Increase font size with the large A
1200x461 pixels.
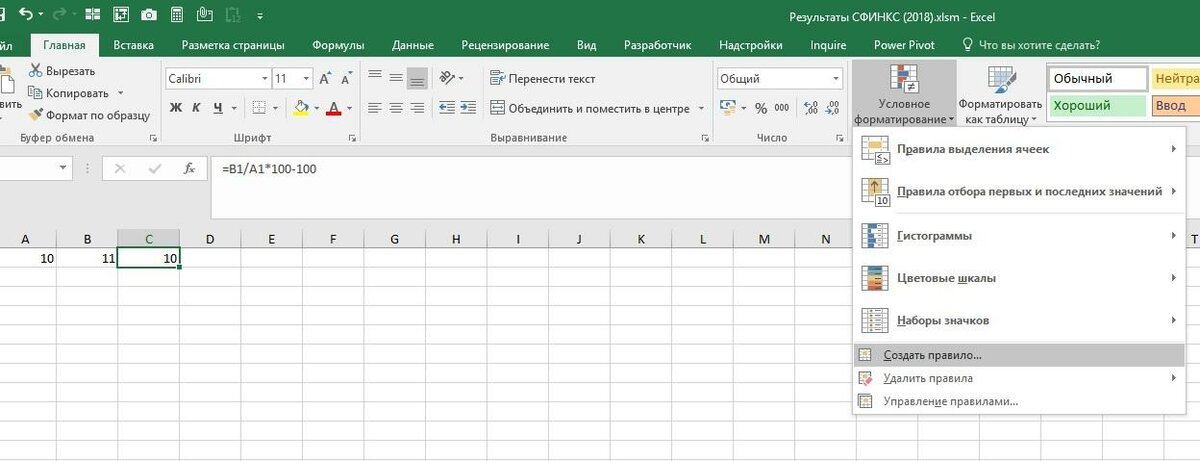pyautogui.click(x=325, y=78)
